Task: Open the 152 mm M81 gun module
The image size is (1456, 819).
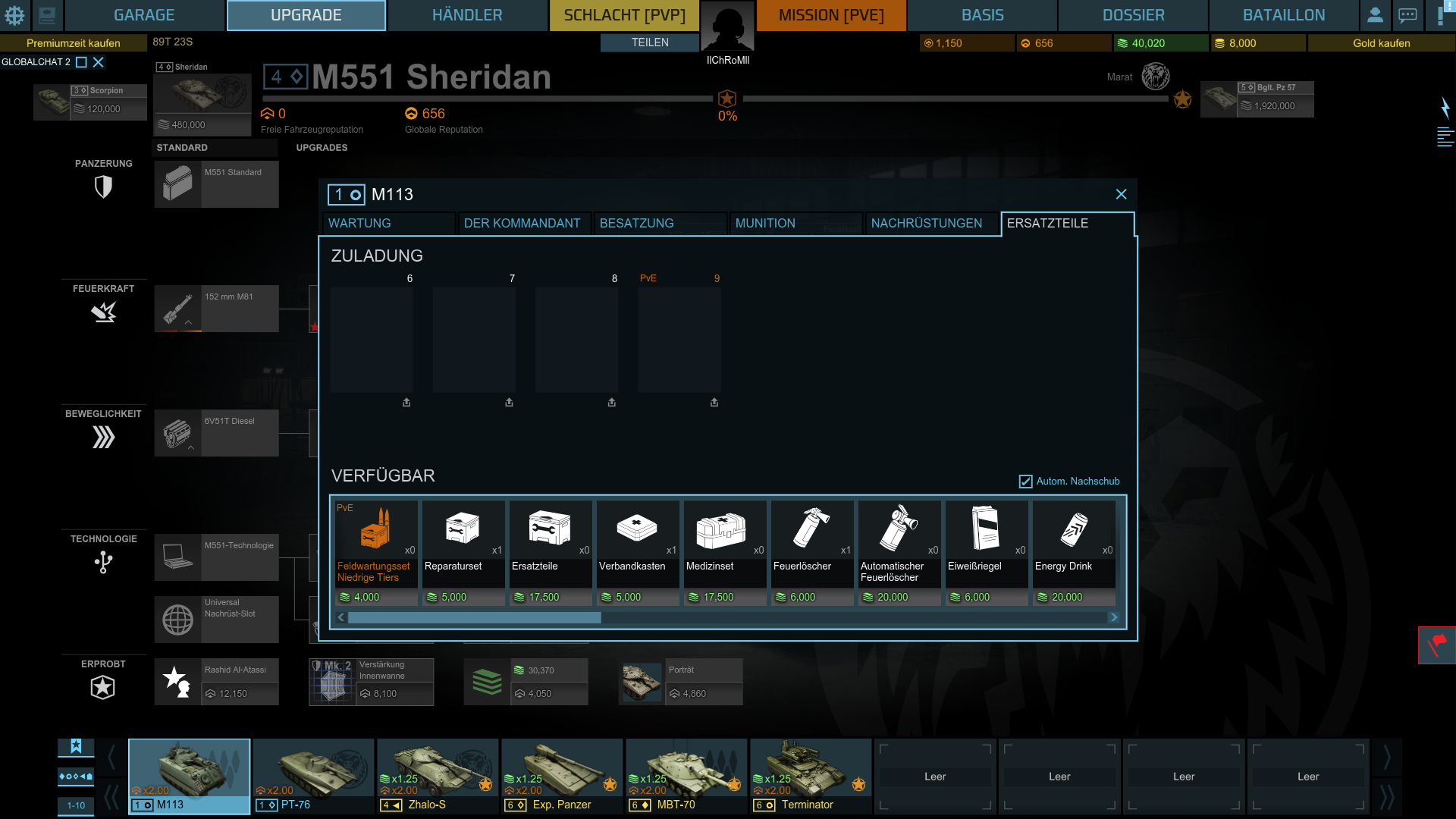Action: [x=217, y=309]
